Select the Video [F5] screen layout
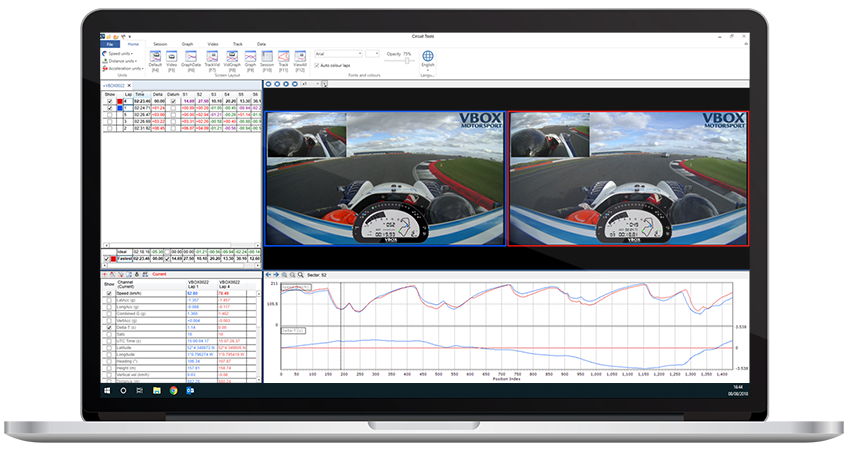The image size is (850, 450). pos(171,61)
